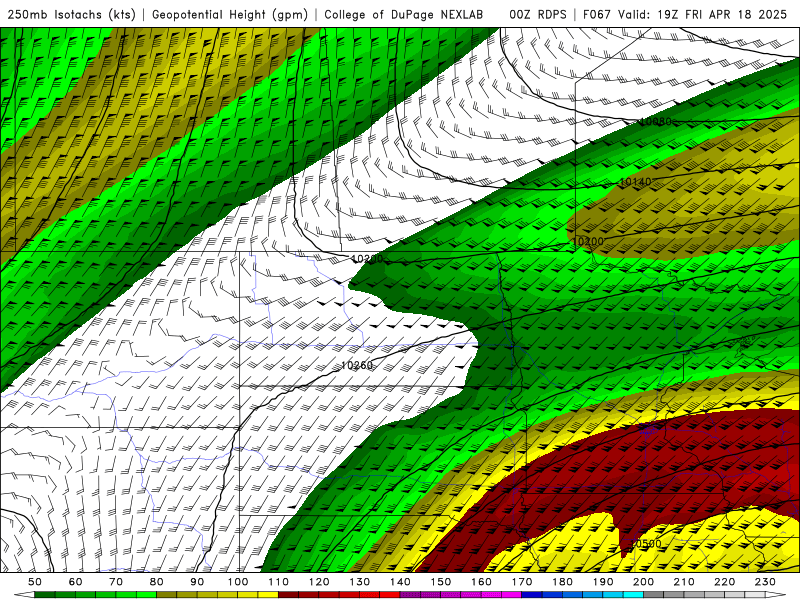
Task: Click the 110 value on the color scale
Action: point(279,582)
